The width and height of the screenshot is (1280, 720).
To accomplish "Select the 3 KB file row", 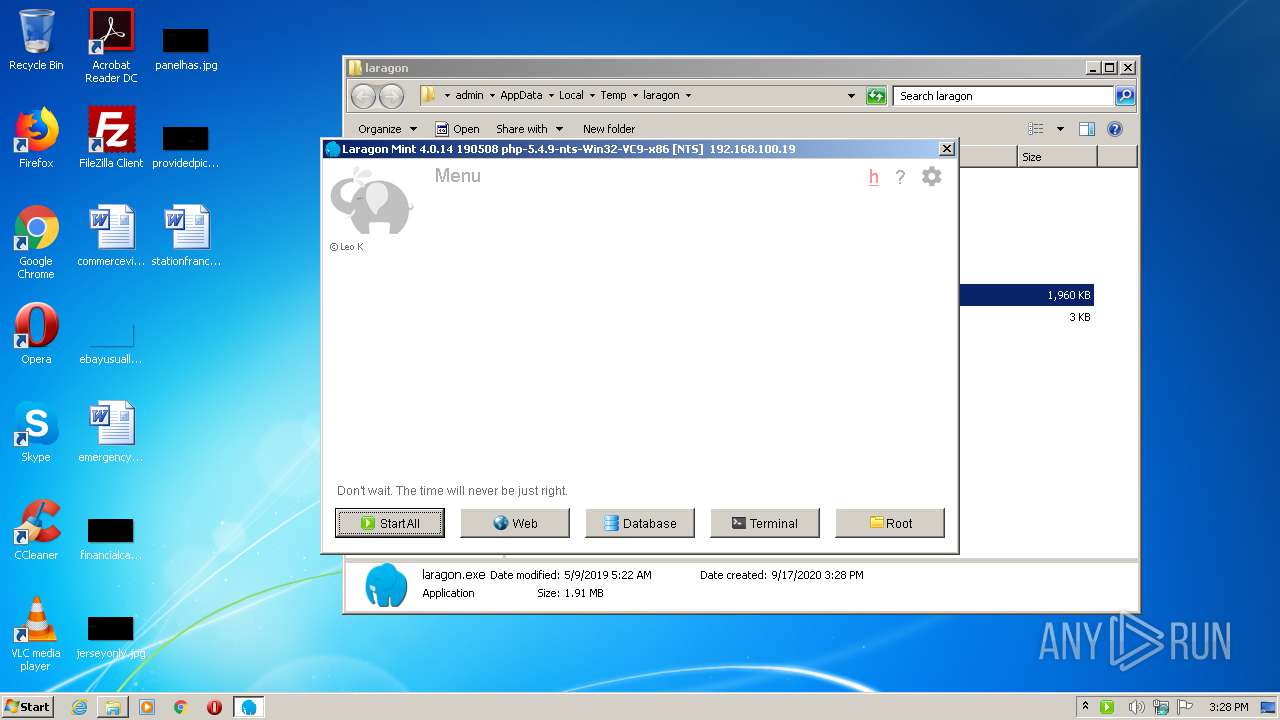I will pos(1026,317).
